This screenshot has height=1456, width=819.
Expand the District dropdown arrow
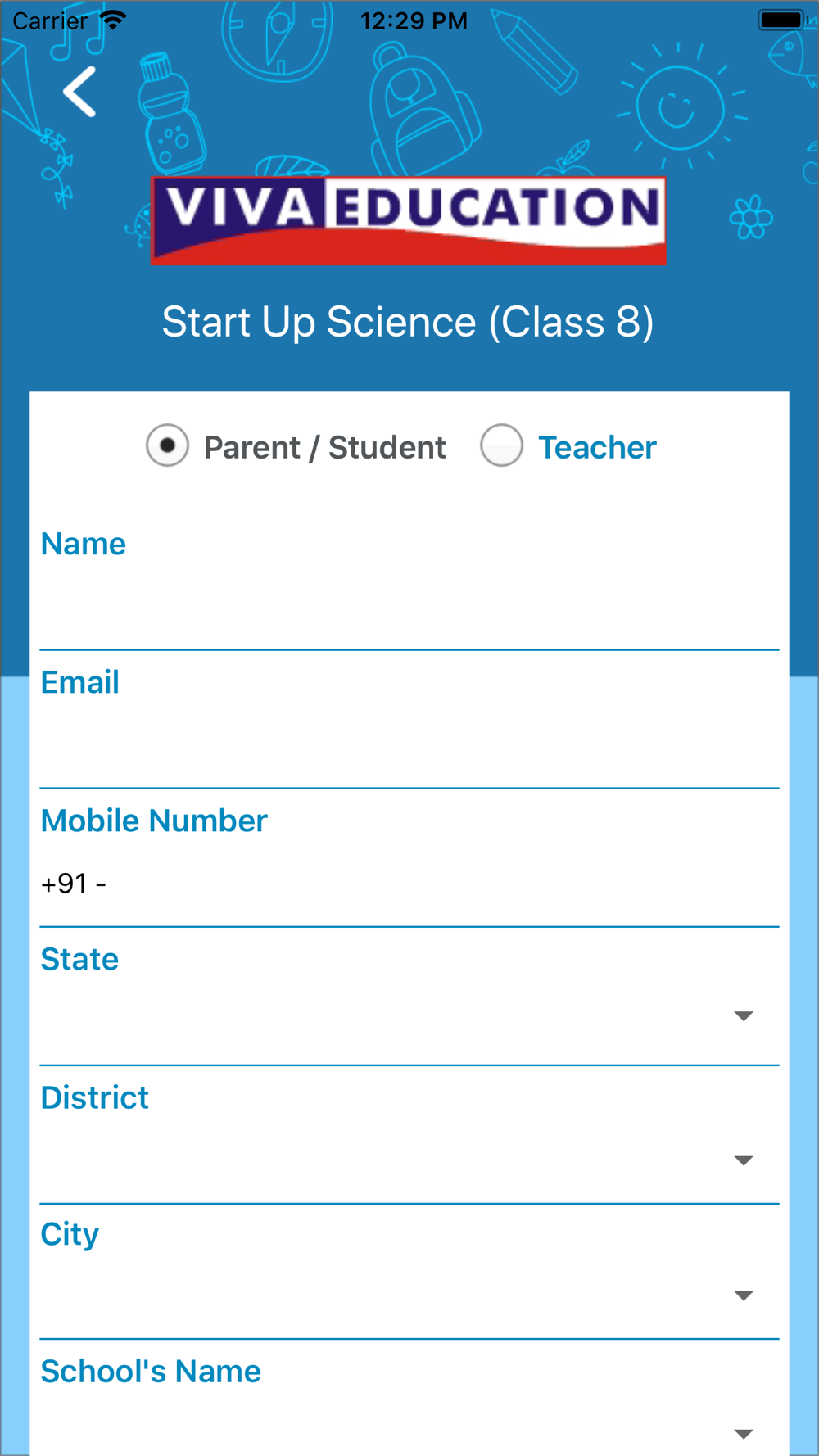click(x=743, y=1160)
